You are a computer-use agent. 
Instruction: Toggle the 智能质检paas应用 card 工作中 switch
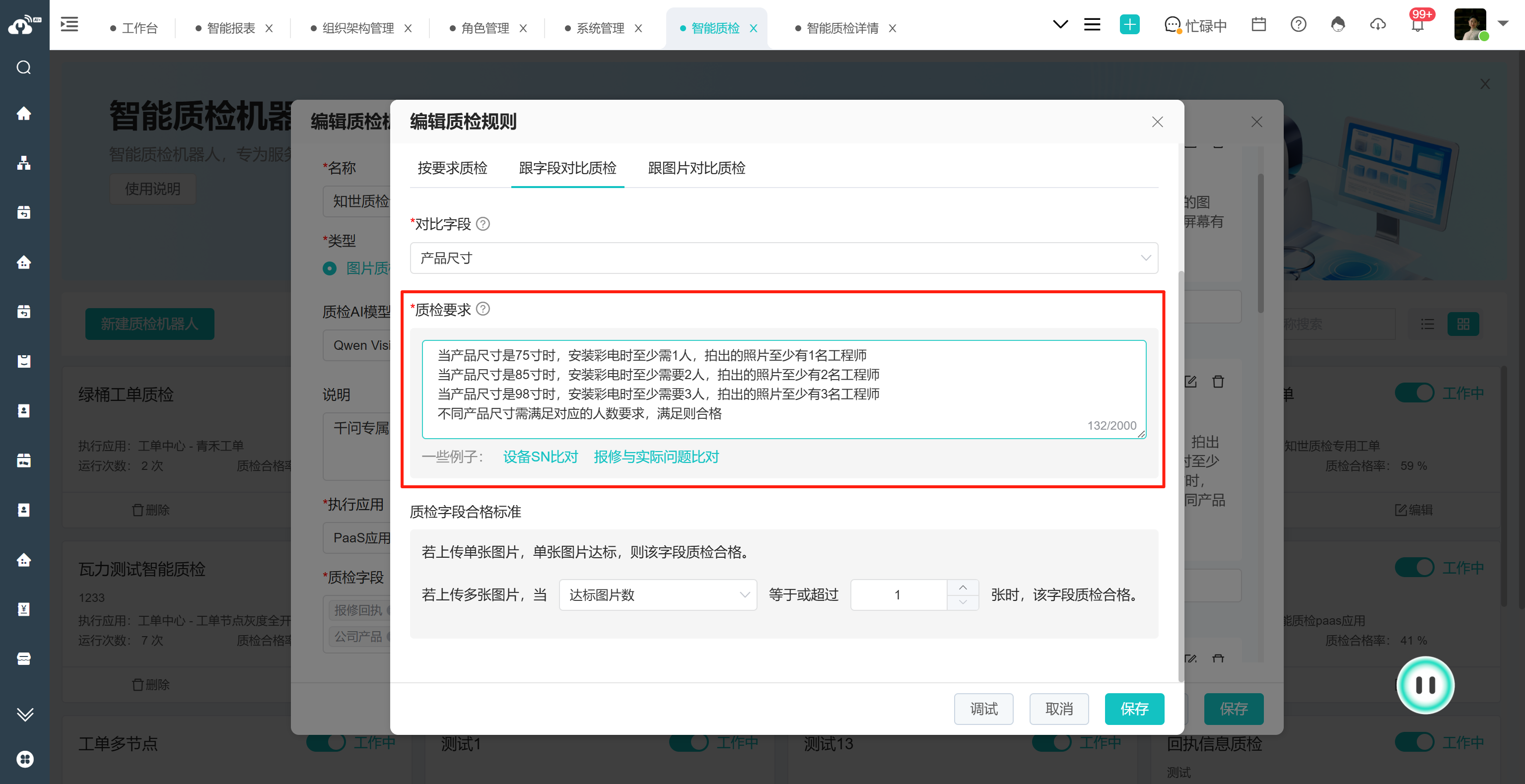1414,568
